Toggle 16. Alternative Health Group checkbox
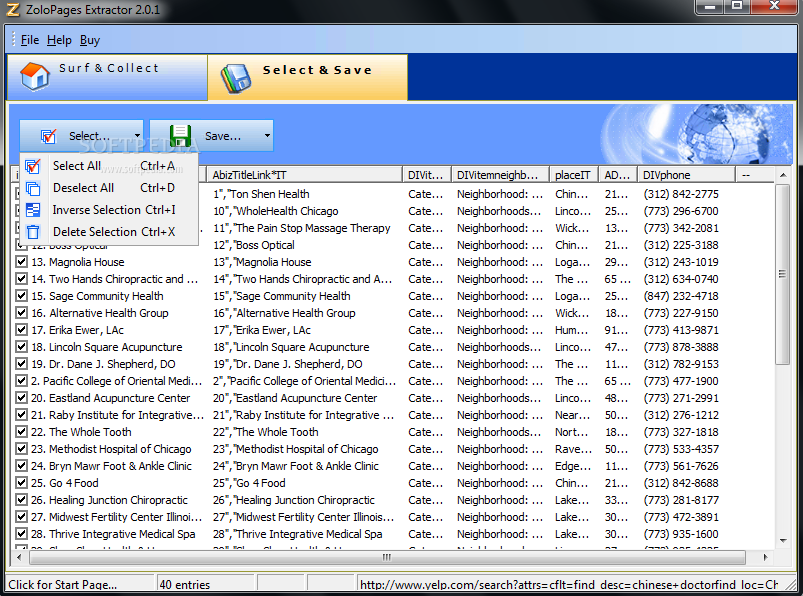Image resolution: width=803 pixels, height=596 pixels. pos(21,312)
